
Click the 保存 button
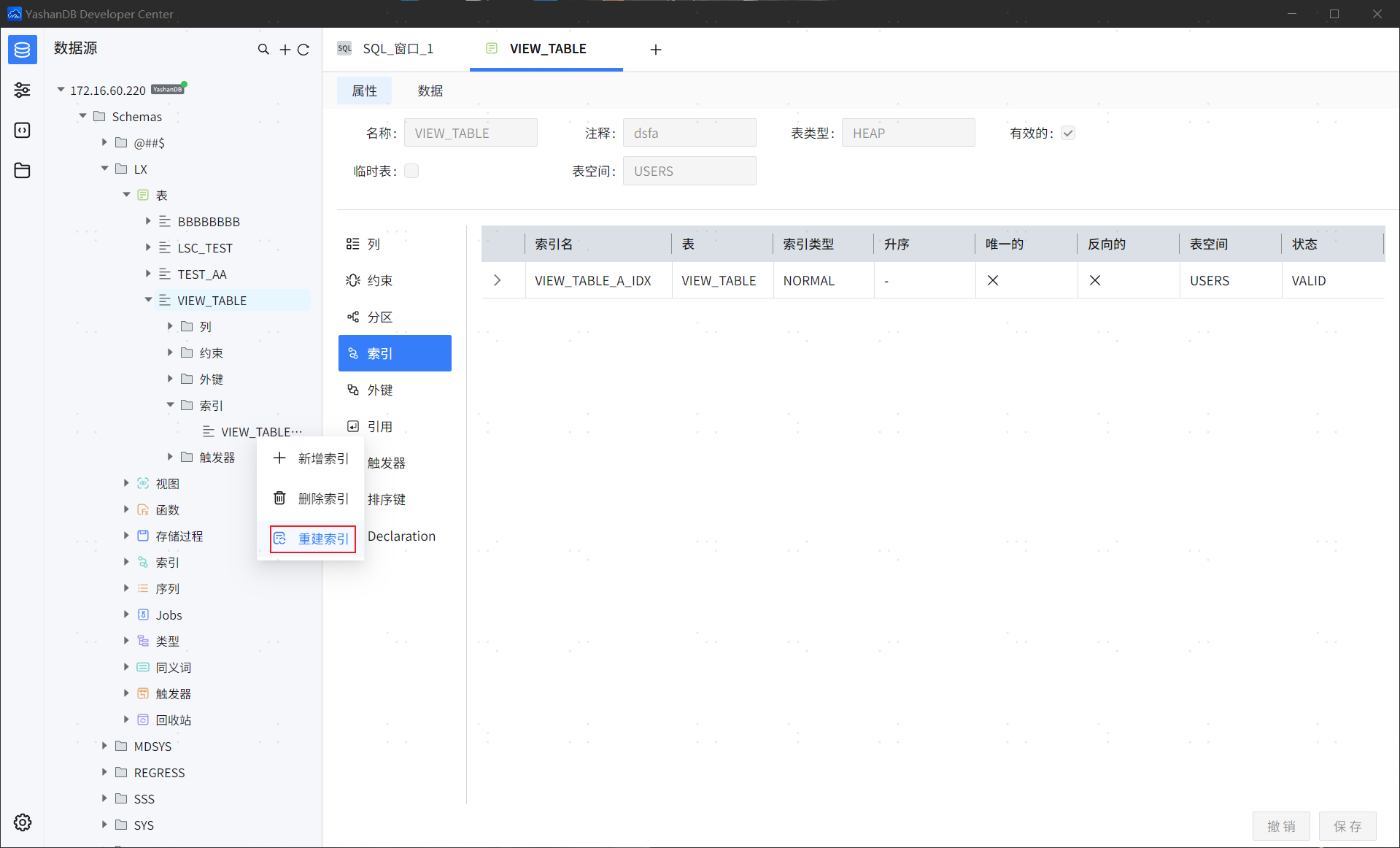tap(1347, 825)
